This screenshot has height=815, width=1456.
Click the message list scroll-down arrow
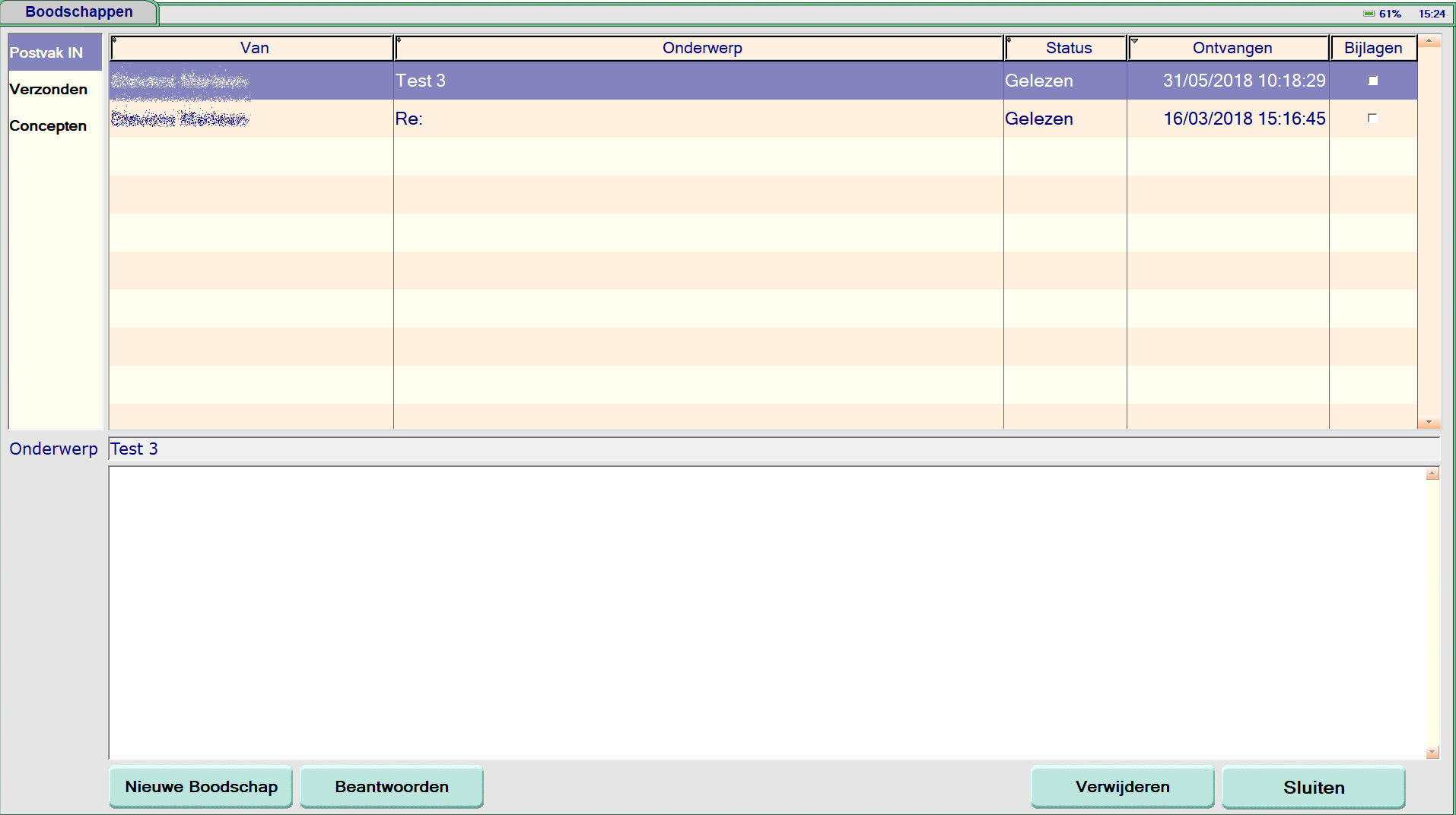pos(1429,423)
